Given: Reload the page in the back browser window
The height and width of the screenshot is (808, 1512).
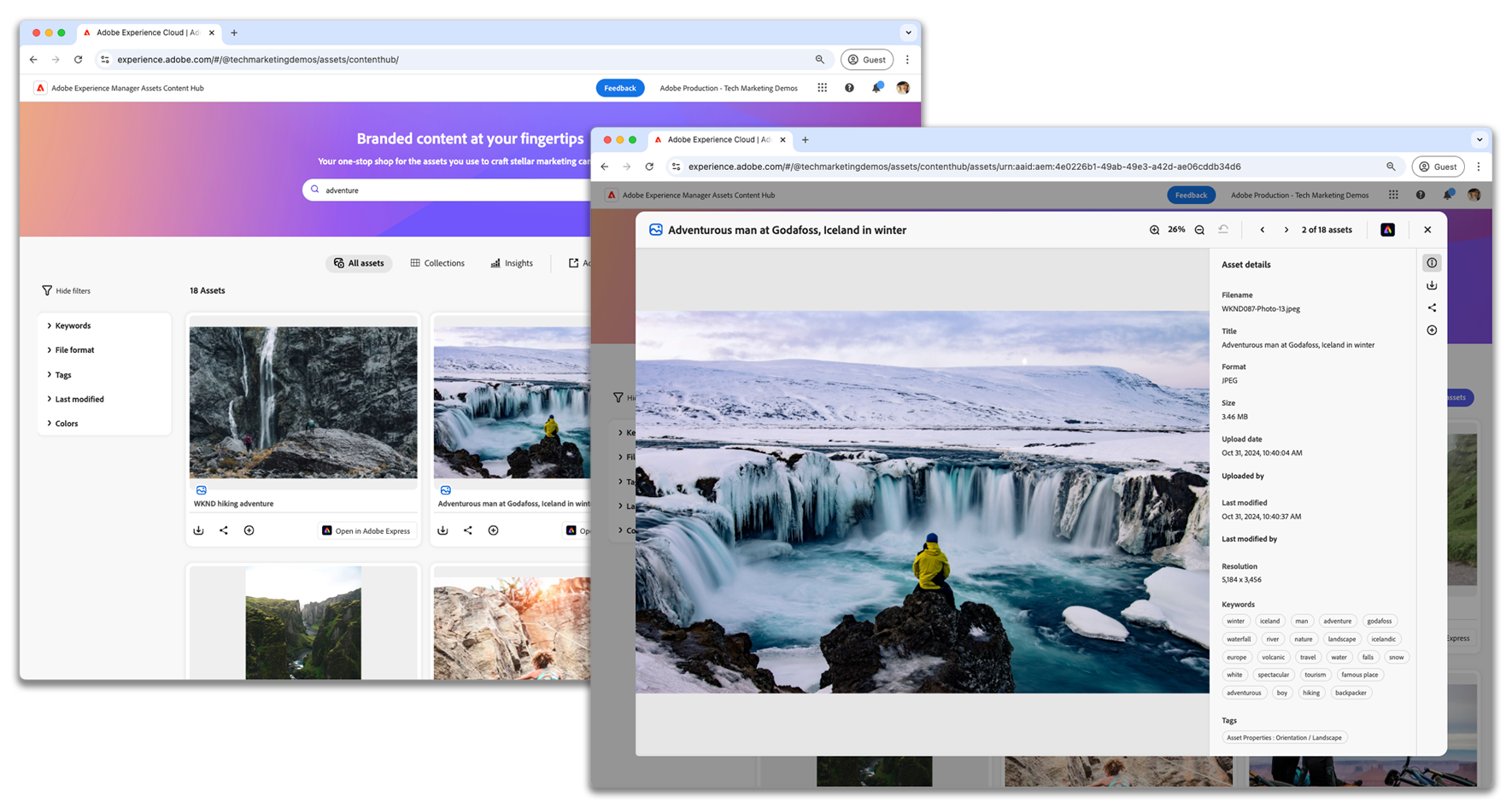Looking at the screenshot, I should 78,60.
